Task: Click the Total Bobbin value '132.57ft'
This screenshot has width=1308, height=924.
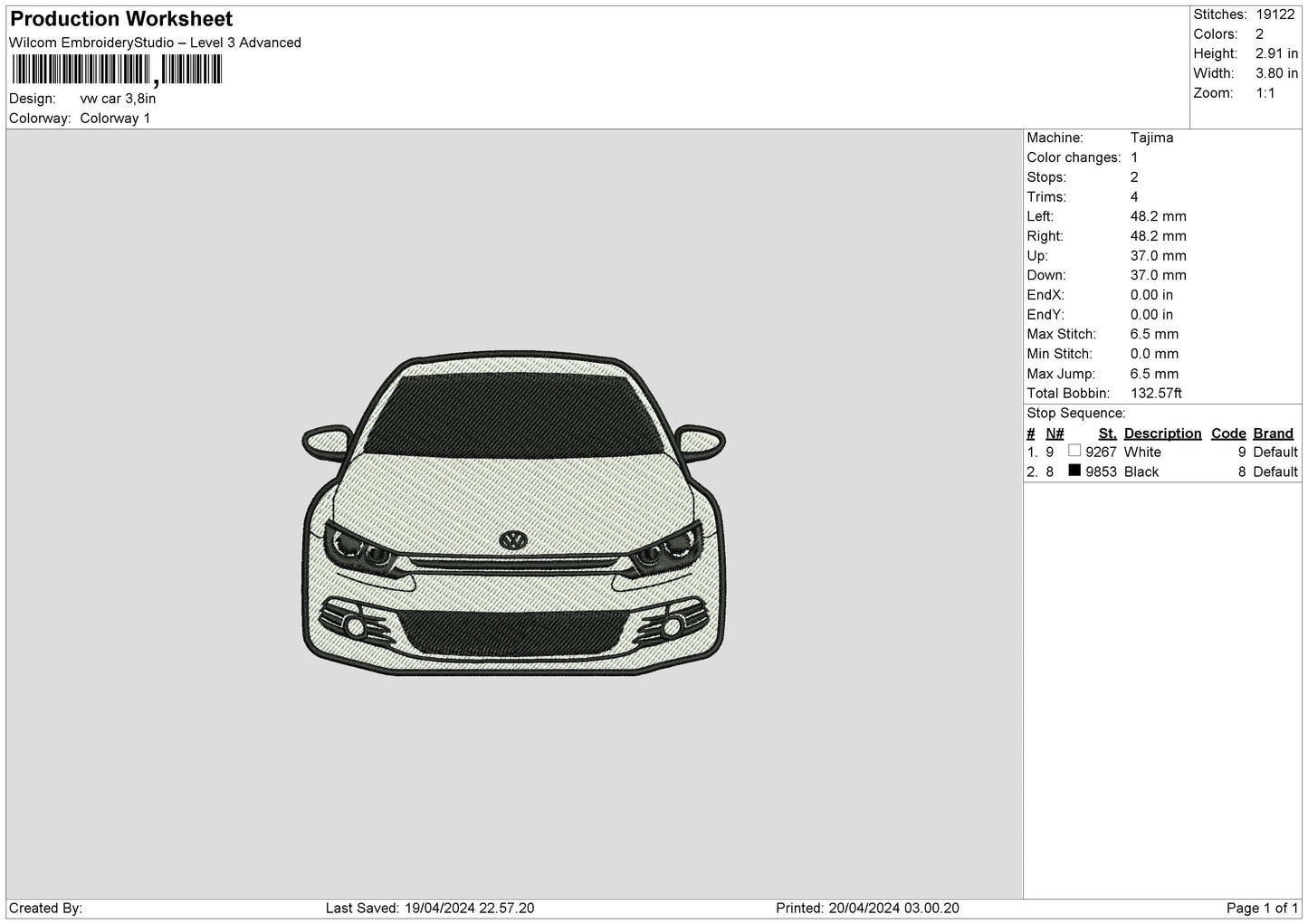Action: [x=1156, y=394]
